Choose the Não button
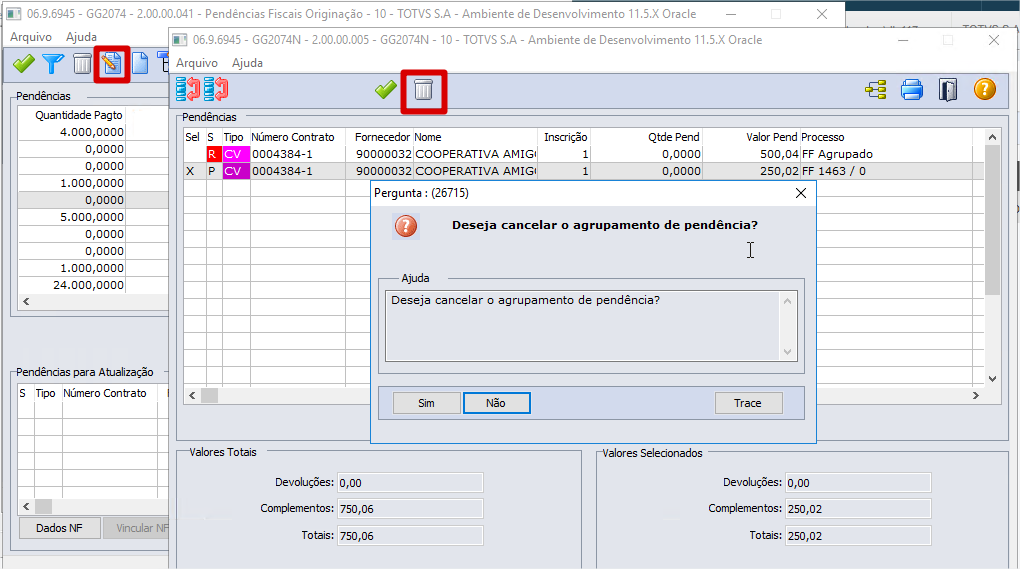 (x=496, y=403)
